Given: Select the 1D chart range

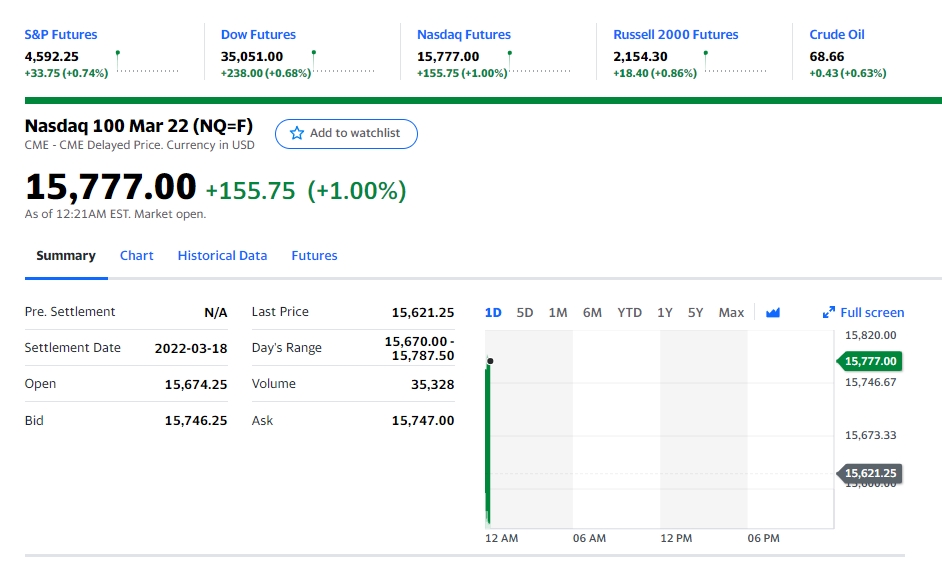Looking at the screenshot, I should (x=493, y=313).
